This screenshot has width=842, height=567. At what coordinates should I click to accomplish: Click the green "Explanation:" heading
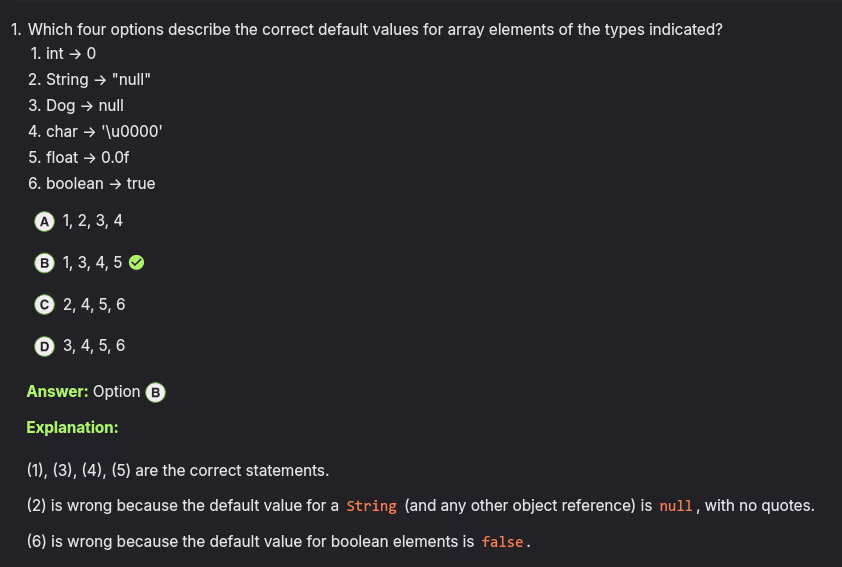[x=72, y=428]
